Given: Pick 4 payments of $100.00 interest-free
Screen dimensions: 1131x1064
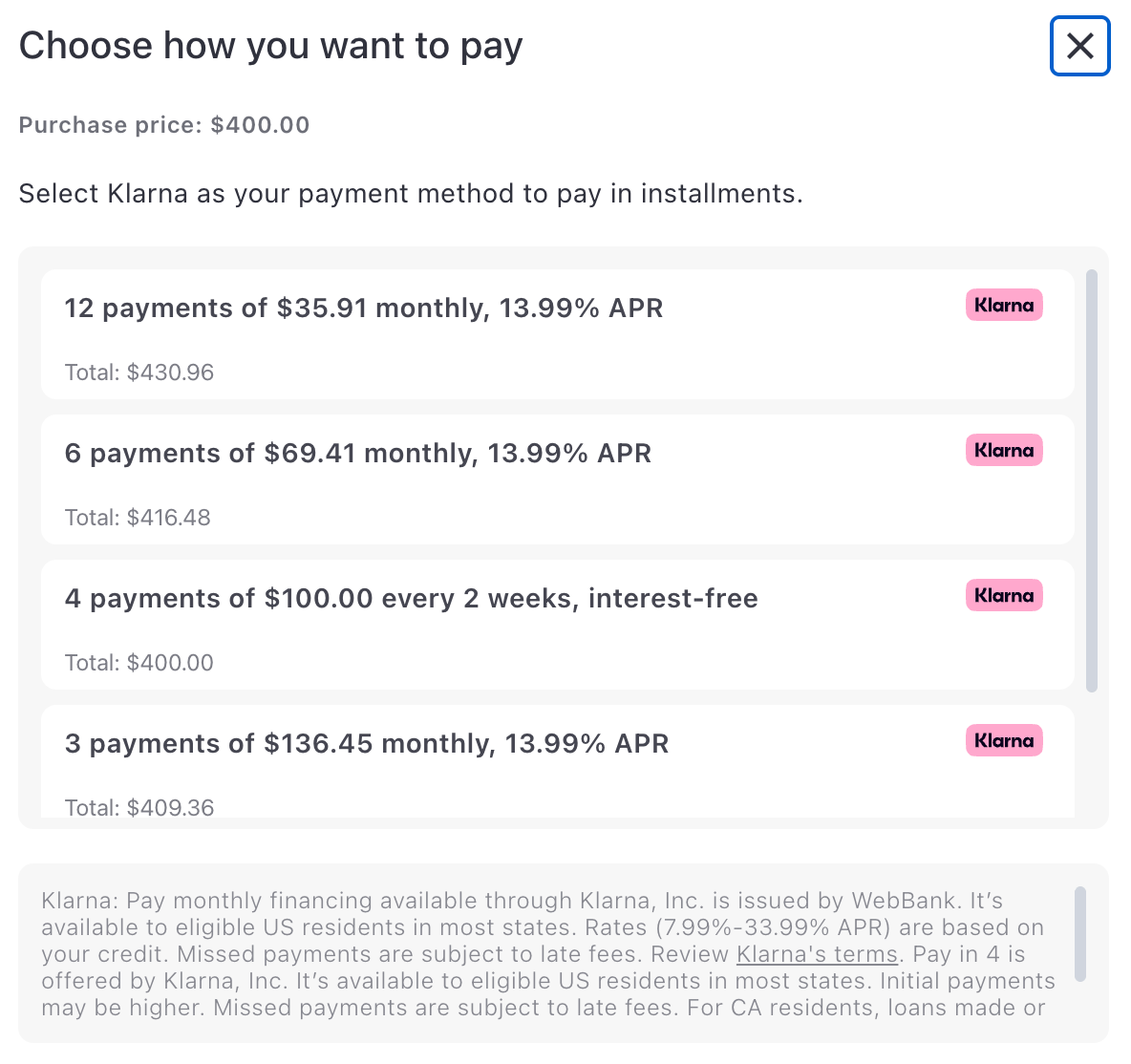Looking at the screenshot, I should pos(412,599).
